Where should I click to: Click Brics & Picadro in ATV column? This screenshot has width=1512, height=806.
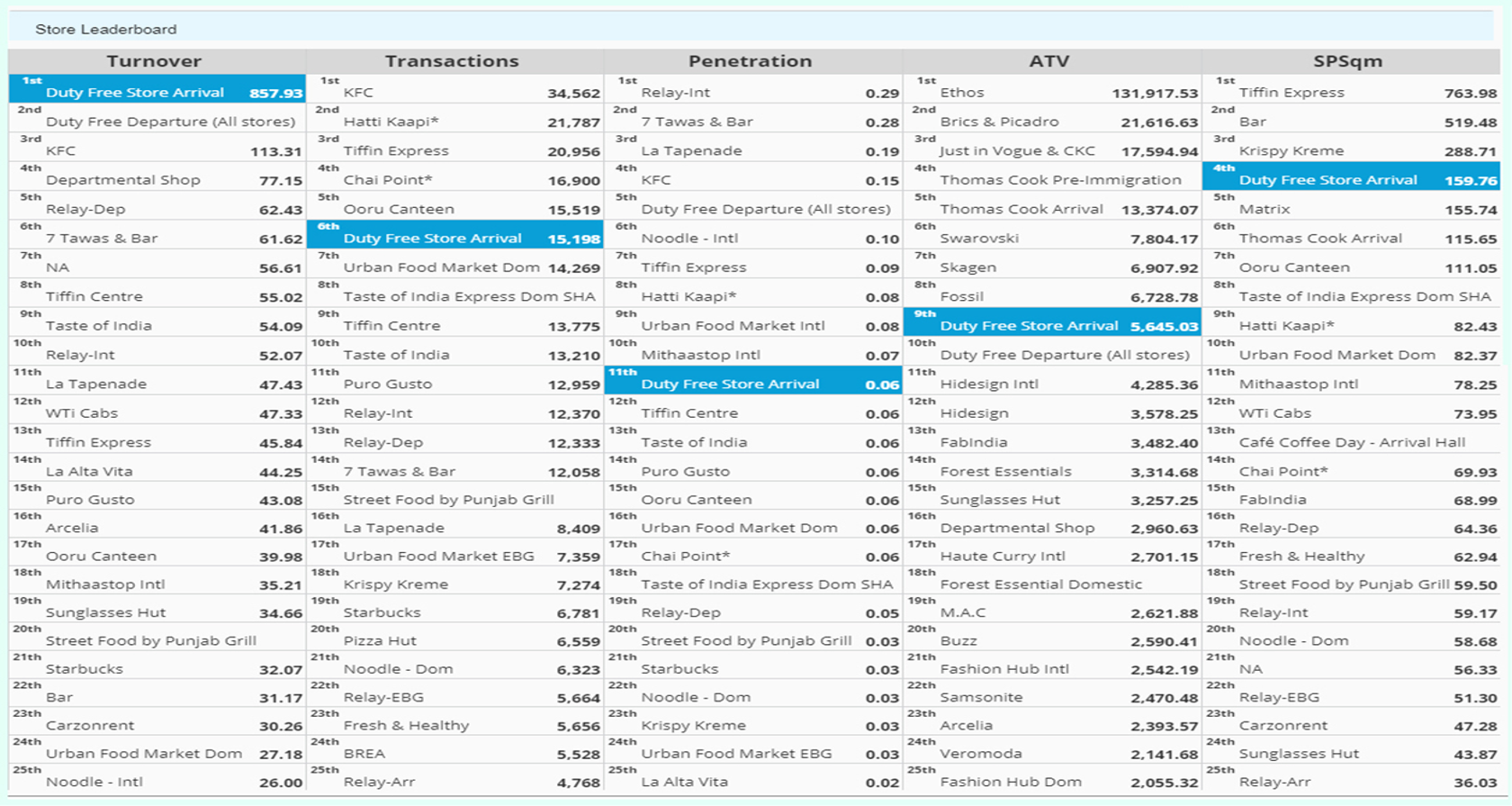point(999,122)
